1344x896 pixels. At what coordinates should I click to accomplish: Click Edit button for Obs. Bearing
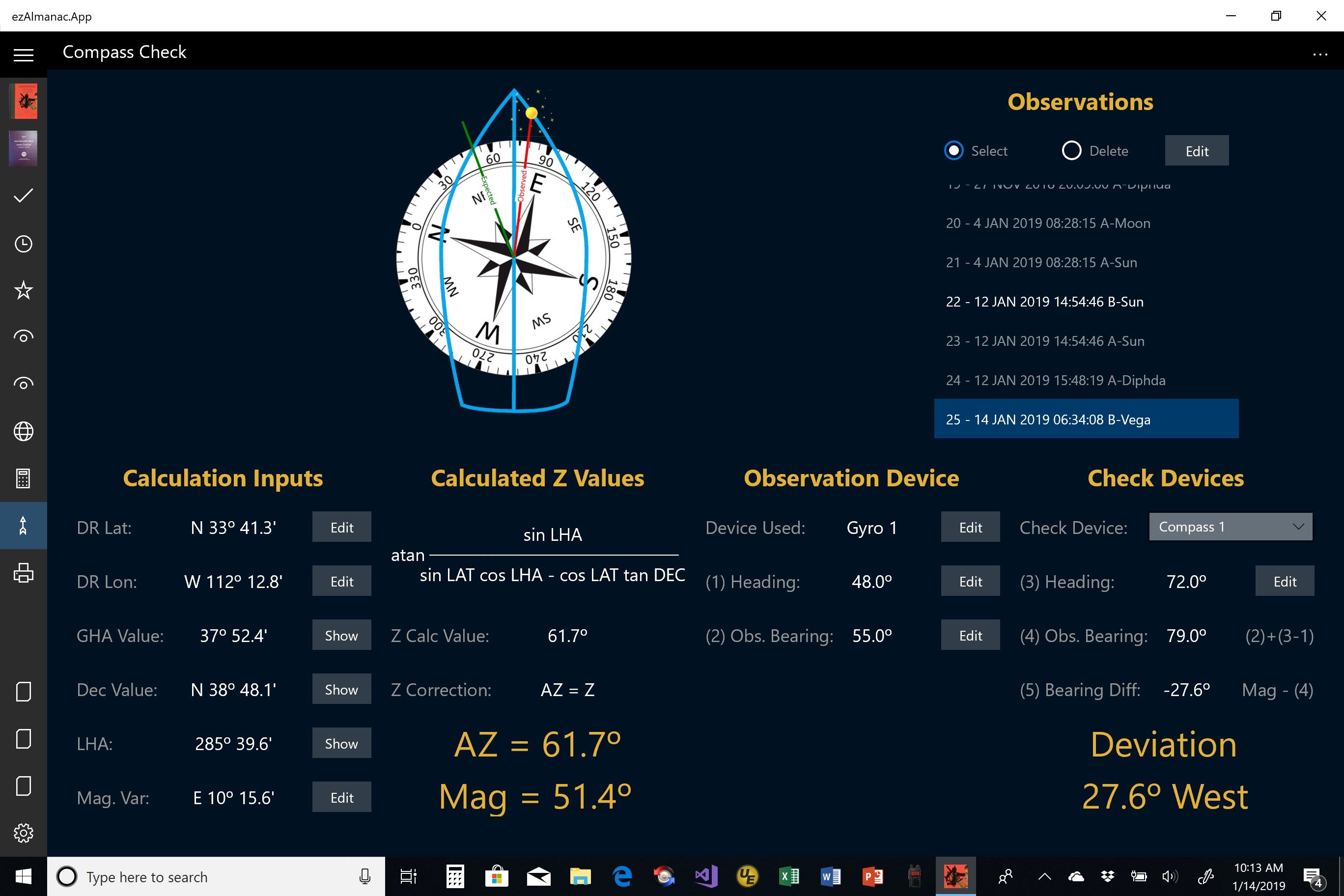click(x=969, y=636)
